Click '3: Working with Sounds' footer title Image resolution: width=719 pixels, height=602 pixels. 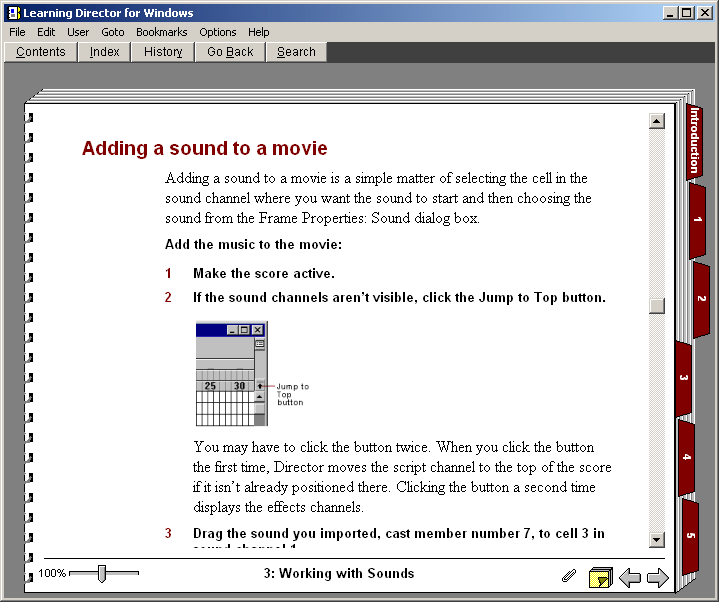[x=339, y=573]
